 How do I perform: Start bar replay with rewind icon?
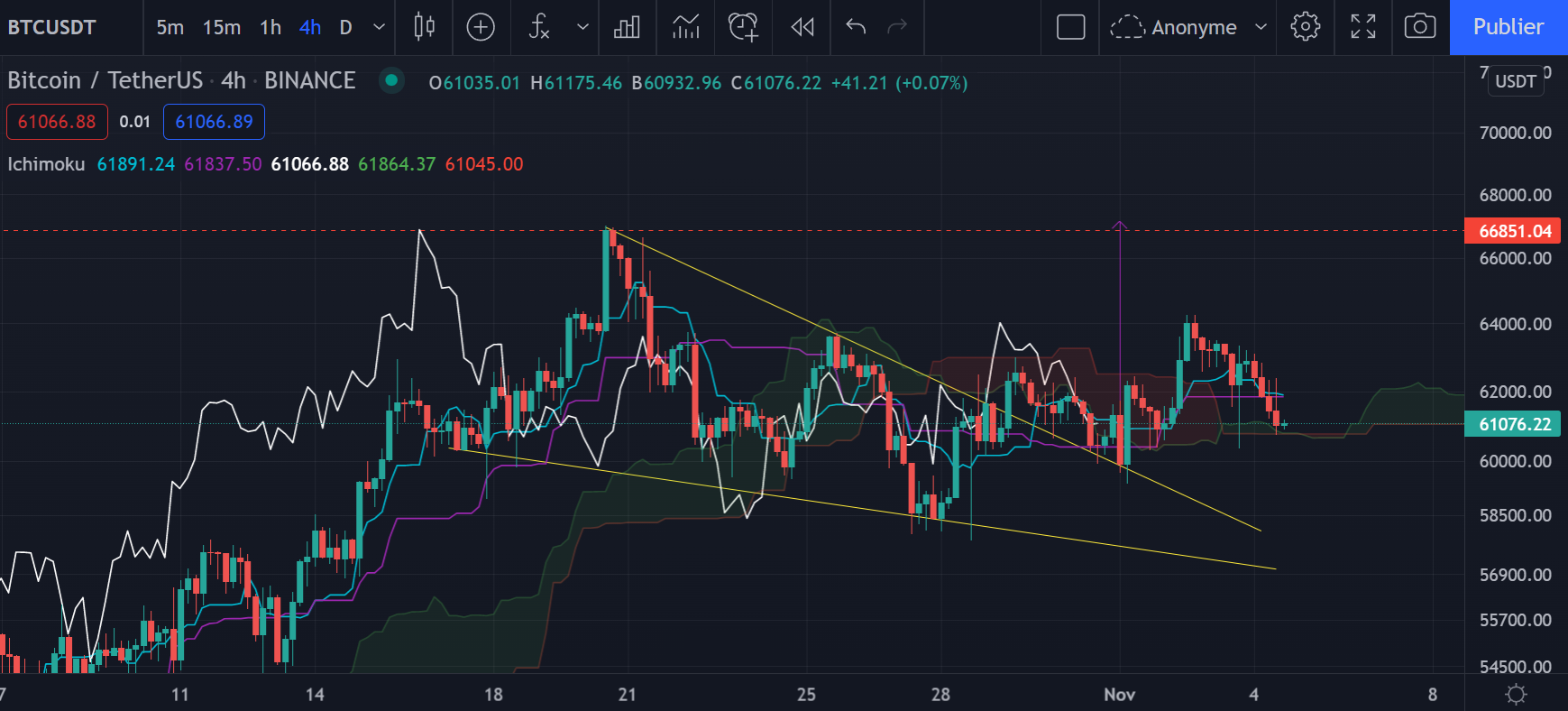point(802,27)
